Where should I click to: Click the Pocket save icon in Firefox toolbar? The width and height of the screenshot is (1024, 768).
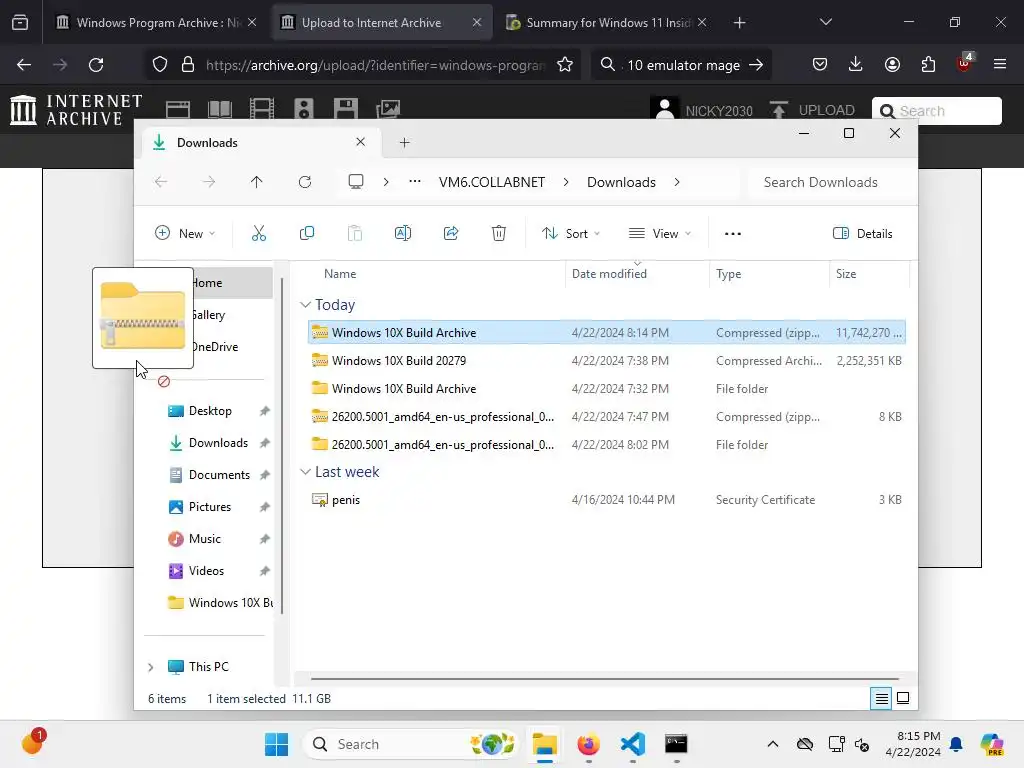tap(820, 65)
